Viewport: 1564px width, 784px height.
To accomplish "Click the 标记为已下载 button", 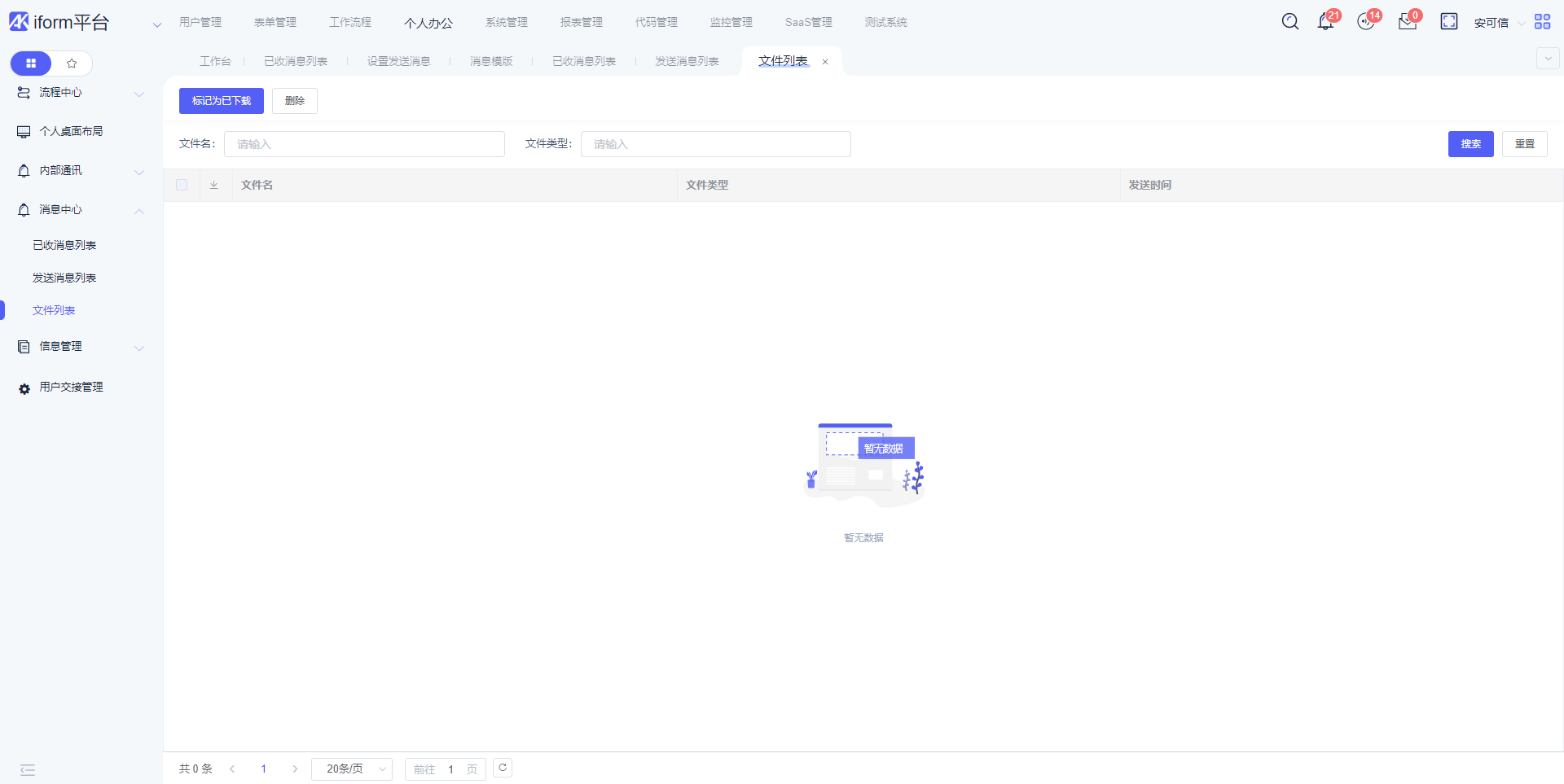I will pos(222,101).
